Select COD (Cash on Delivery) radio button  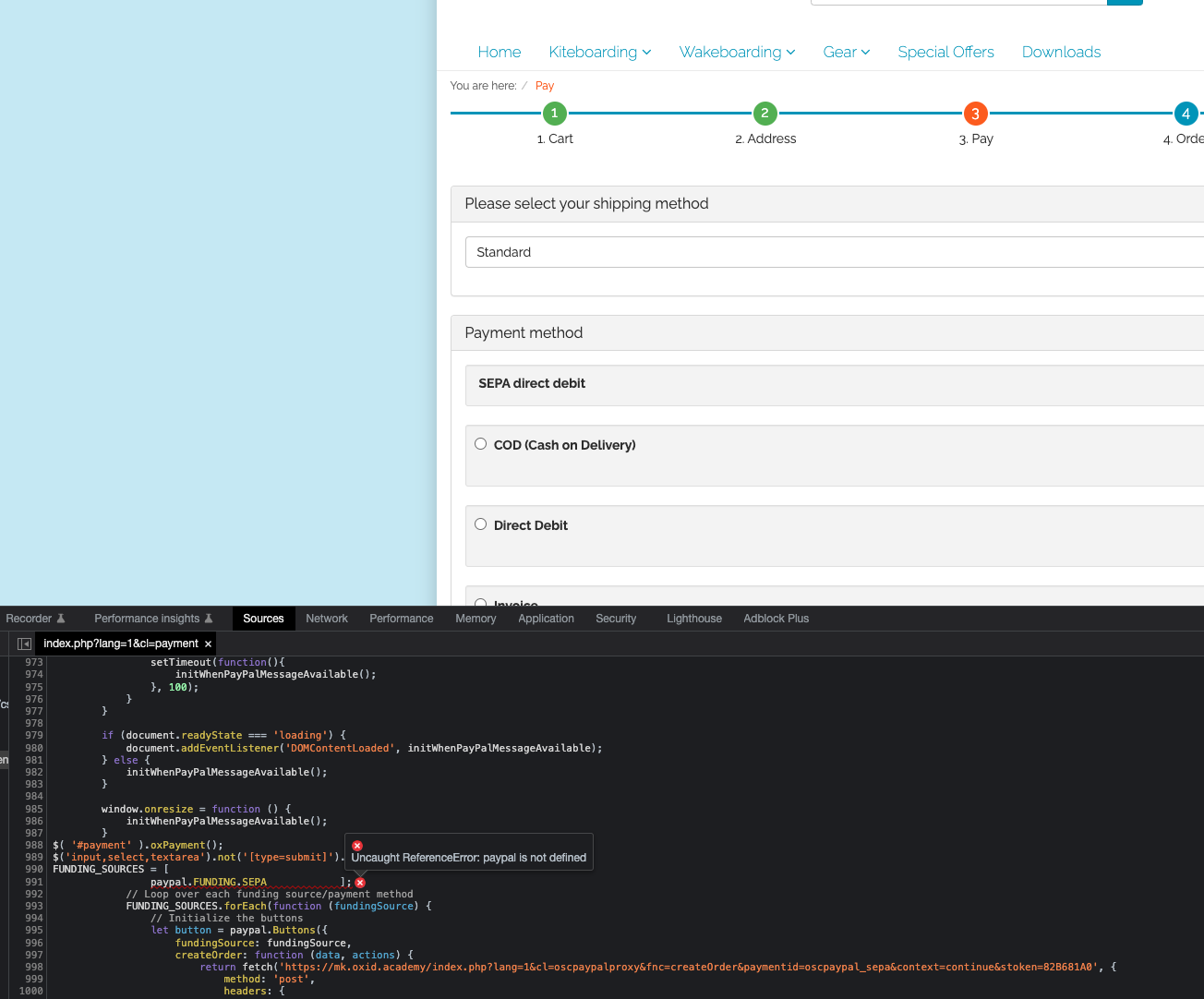point(481,444)
